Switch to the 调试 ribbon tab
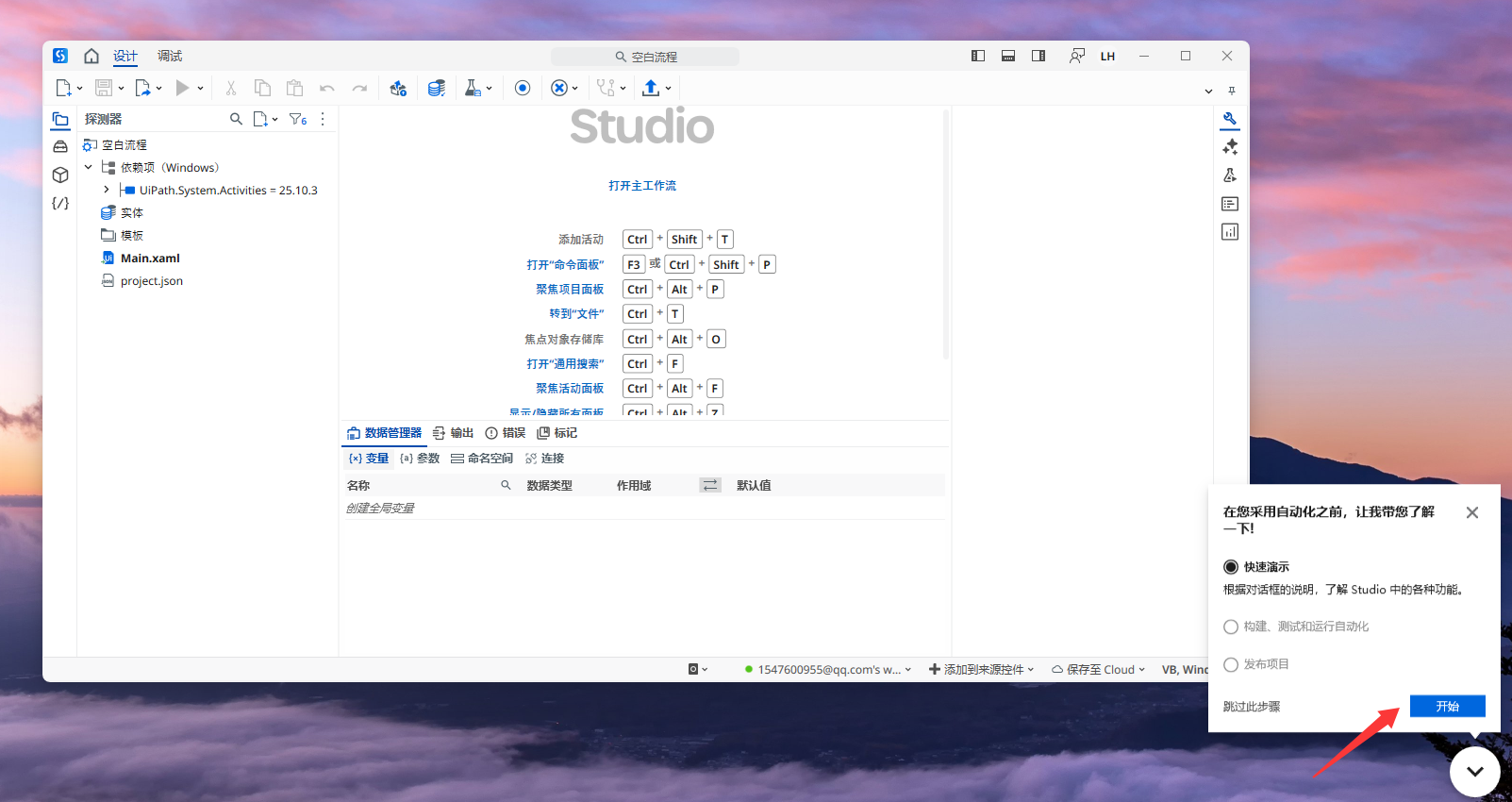Viewport: 1512px width, 802px height. pos(170,57)
